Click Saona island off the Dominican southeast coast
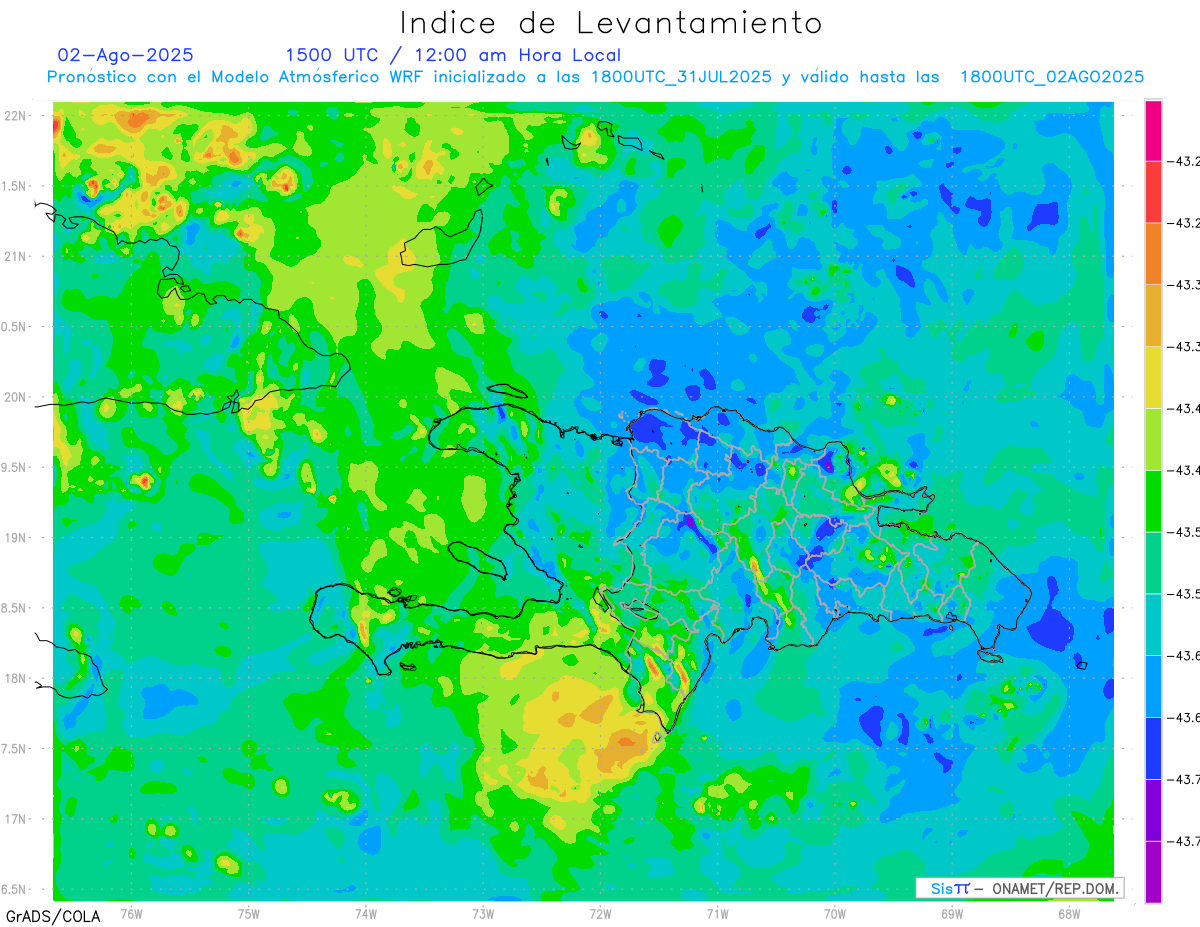 [x=990, y=655]
